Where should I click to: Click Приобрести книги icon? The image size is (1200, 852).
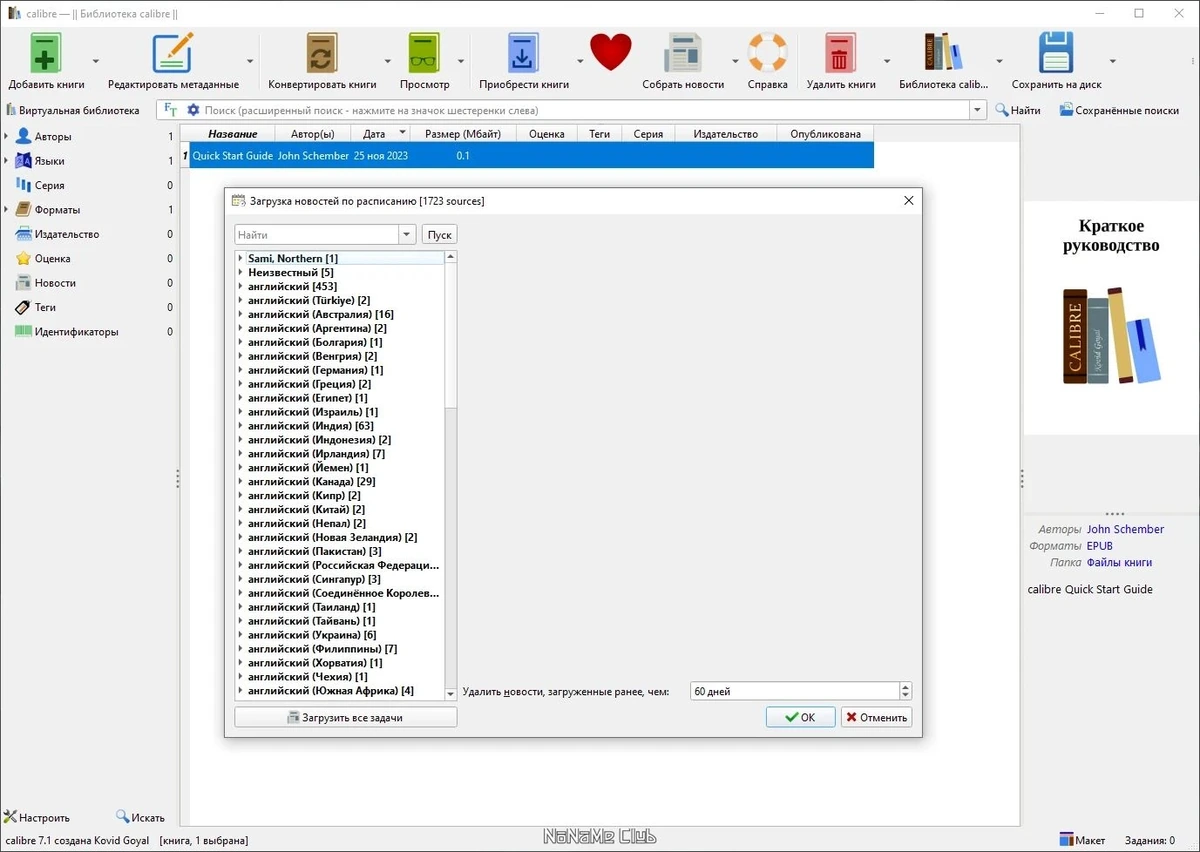point(523,52)
